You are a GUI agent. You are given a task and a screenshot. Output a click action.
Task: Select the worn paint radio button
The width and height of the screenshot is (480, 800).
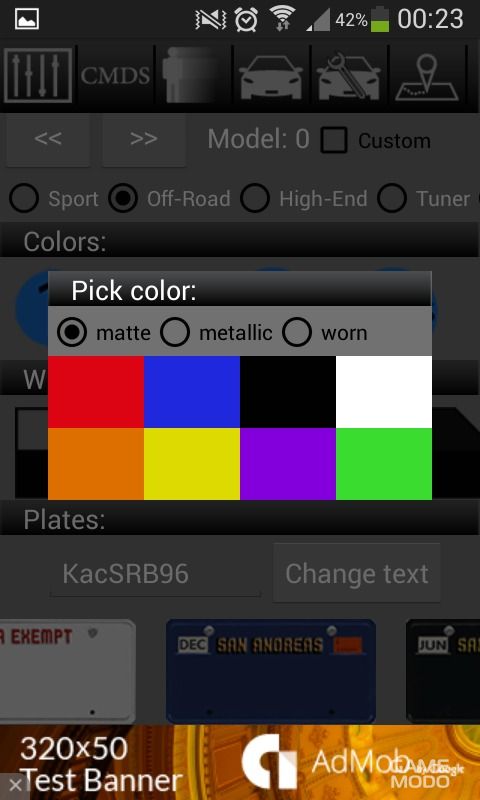tap(297, 332)
